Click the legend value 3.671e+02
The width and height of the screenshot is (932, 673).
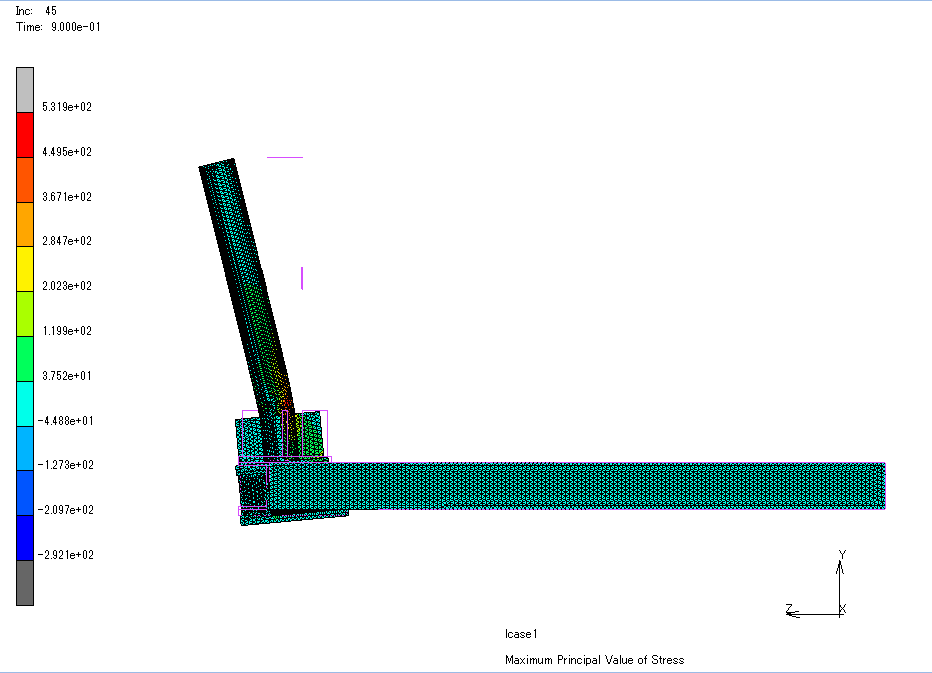click(x=67, y=197)
